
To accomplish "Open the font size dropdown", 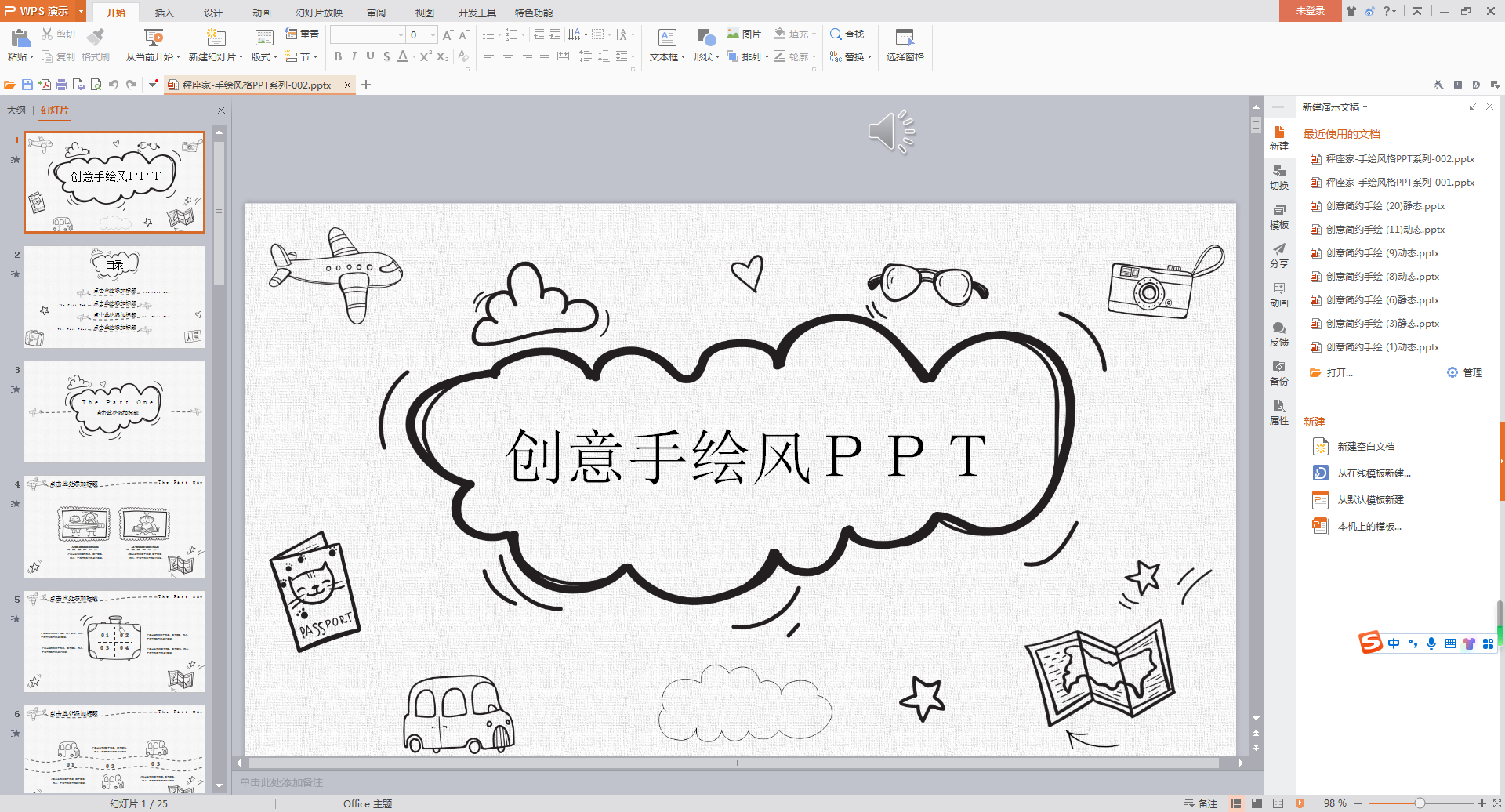I will (x=433, y=34).
